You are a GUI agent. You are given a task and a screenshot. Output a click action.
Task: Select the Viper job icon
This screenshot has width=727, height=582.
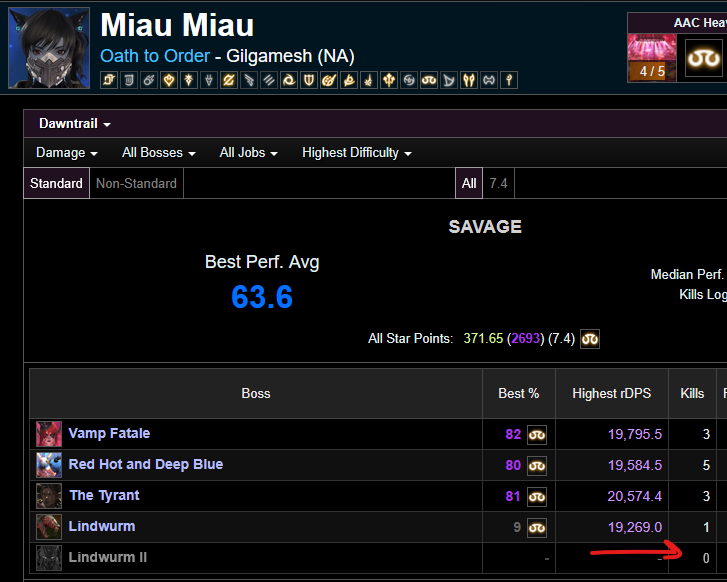pyautogui.click(x=469, y=80)
